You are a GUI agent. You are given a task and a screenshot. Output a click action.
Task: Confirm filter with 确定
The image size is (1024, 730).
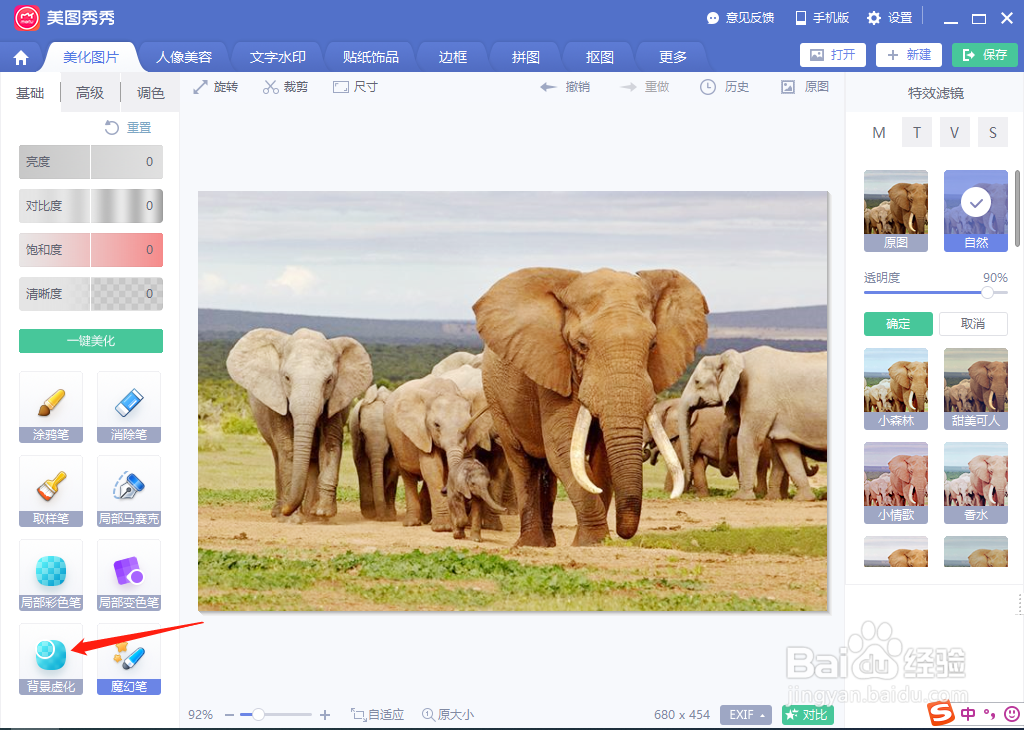898,324
